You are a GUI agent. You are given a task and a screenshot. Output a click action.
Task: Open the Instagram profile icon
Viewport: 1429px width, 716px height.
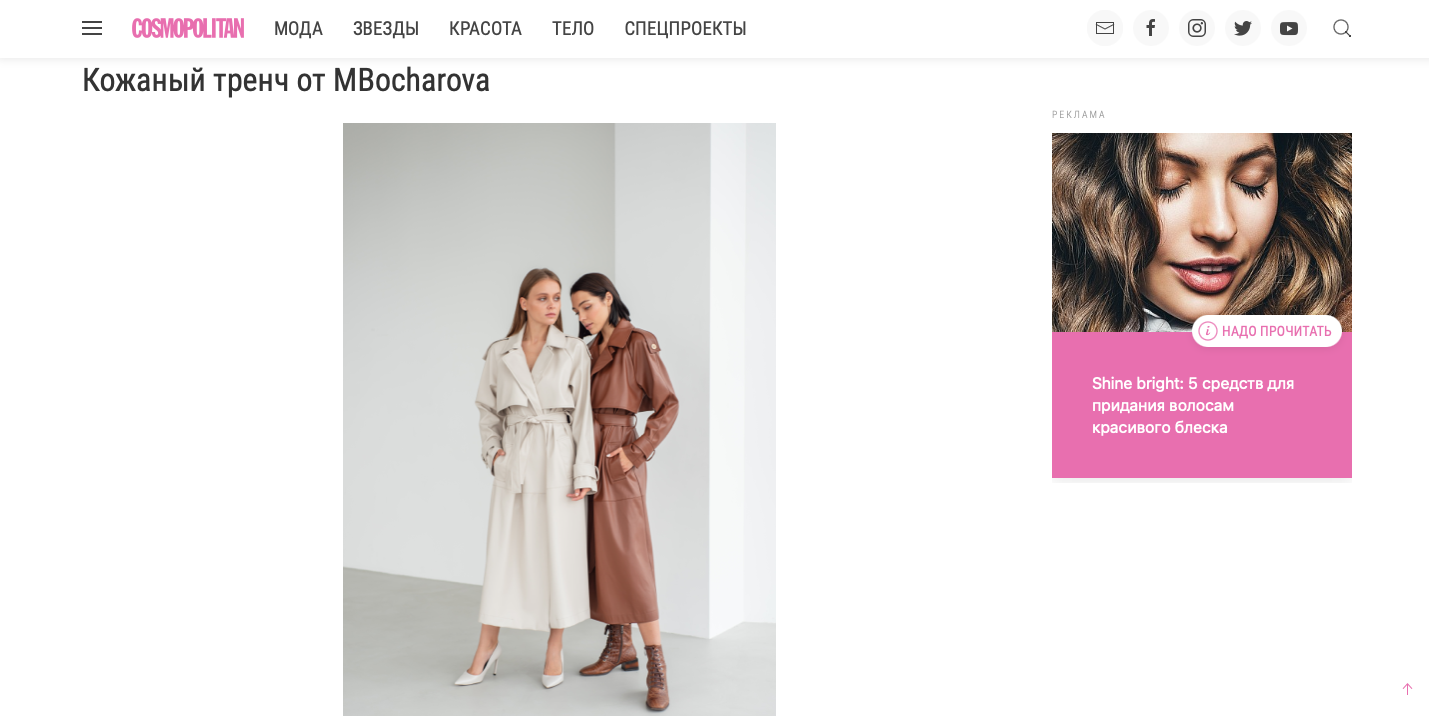[1197, 28]
